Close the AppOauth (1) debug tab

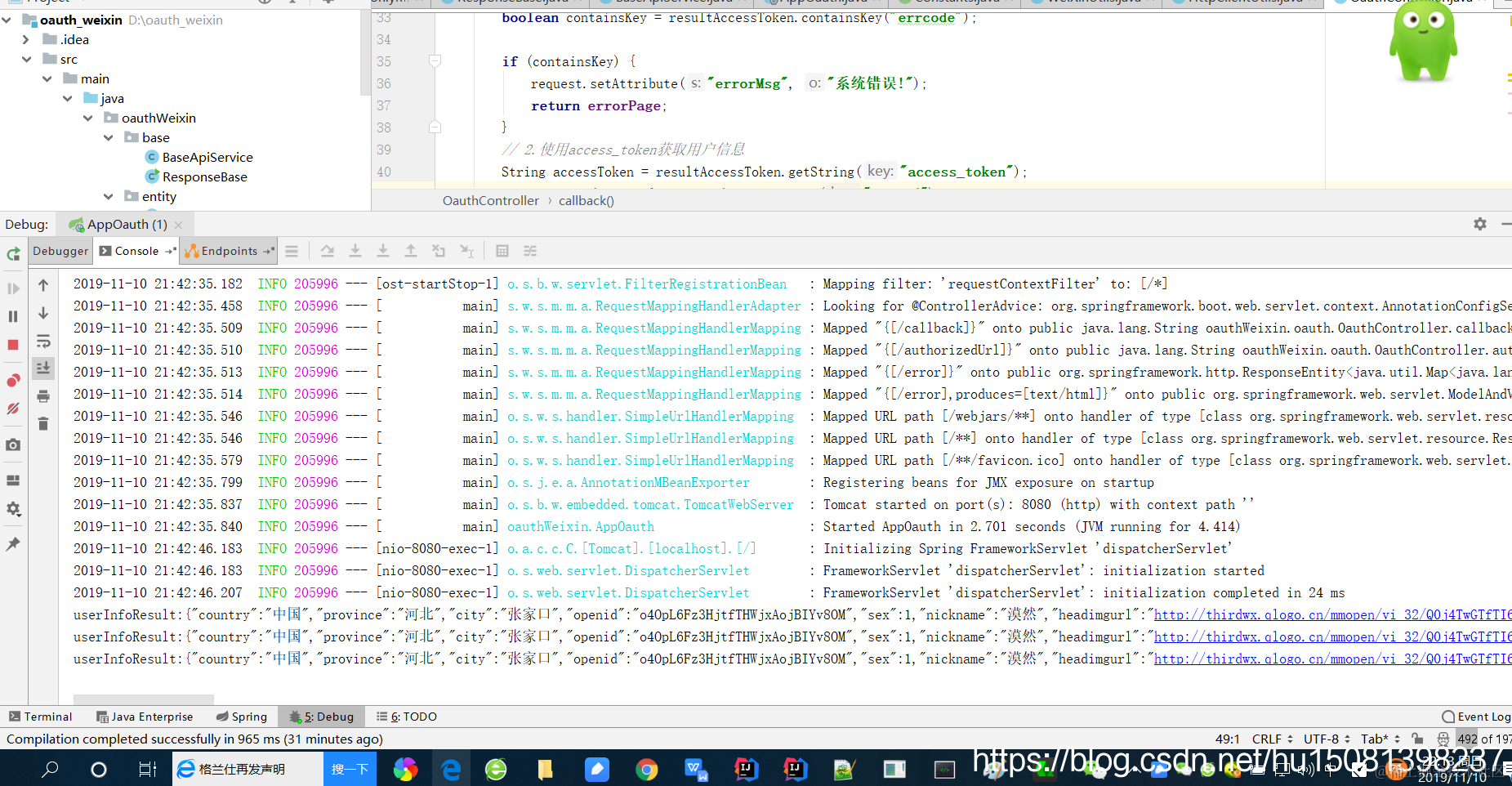click(x=178, y=225)
